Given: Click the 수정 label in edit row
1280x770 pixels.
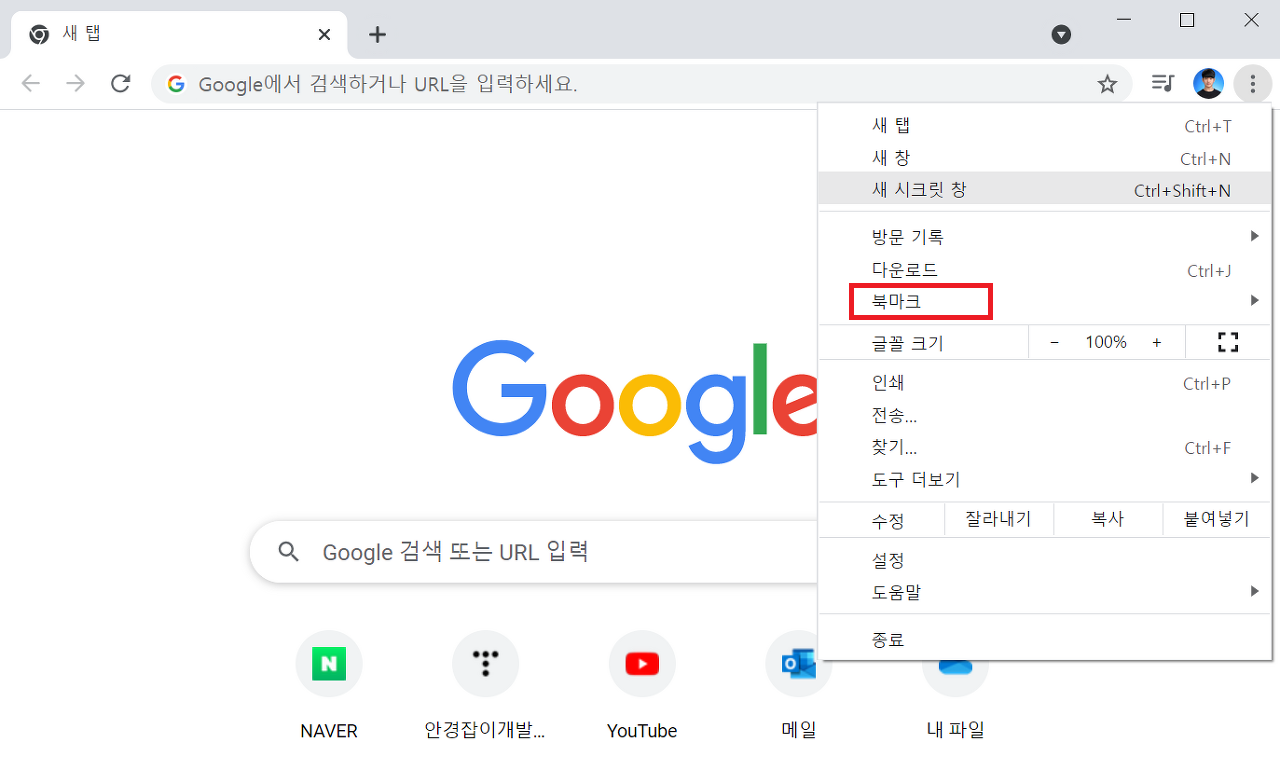Looking at the screenshot, I should click(x=888, y=521).
